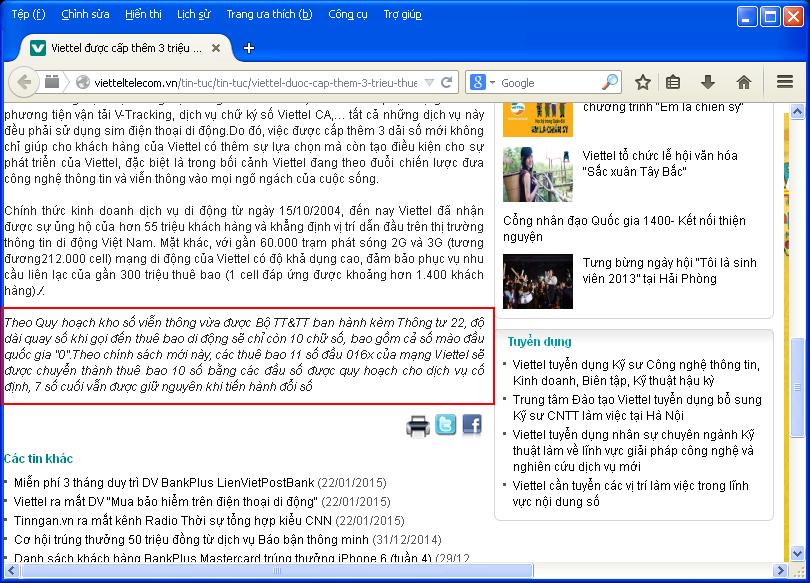The height and width of the screenshot is (583, 810).
Task: Open the hamburger menu button
Action: click(x=785, y=82)
